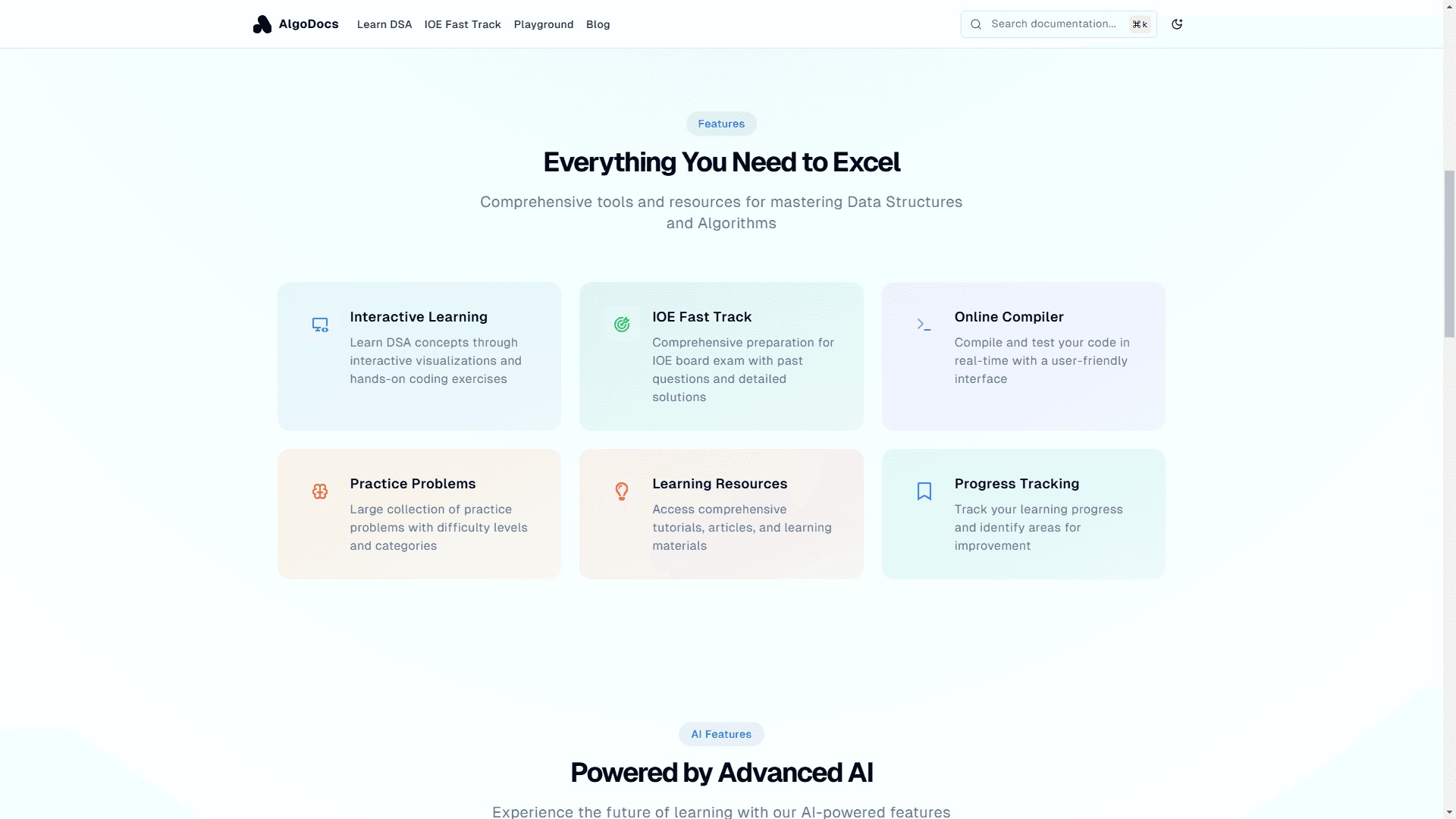
Task: Click the Practice Problems puzzle icon
Action: tap(319, 491)
